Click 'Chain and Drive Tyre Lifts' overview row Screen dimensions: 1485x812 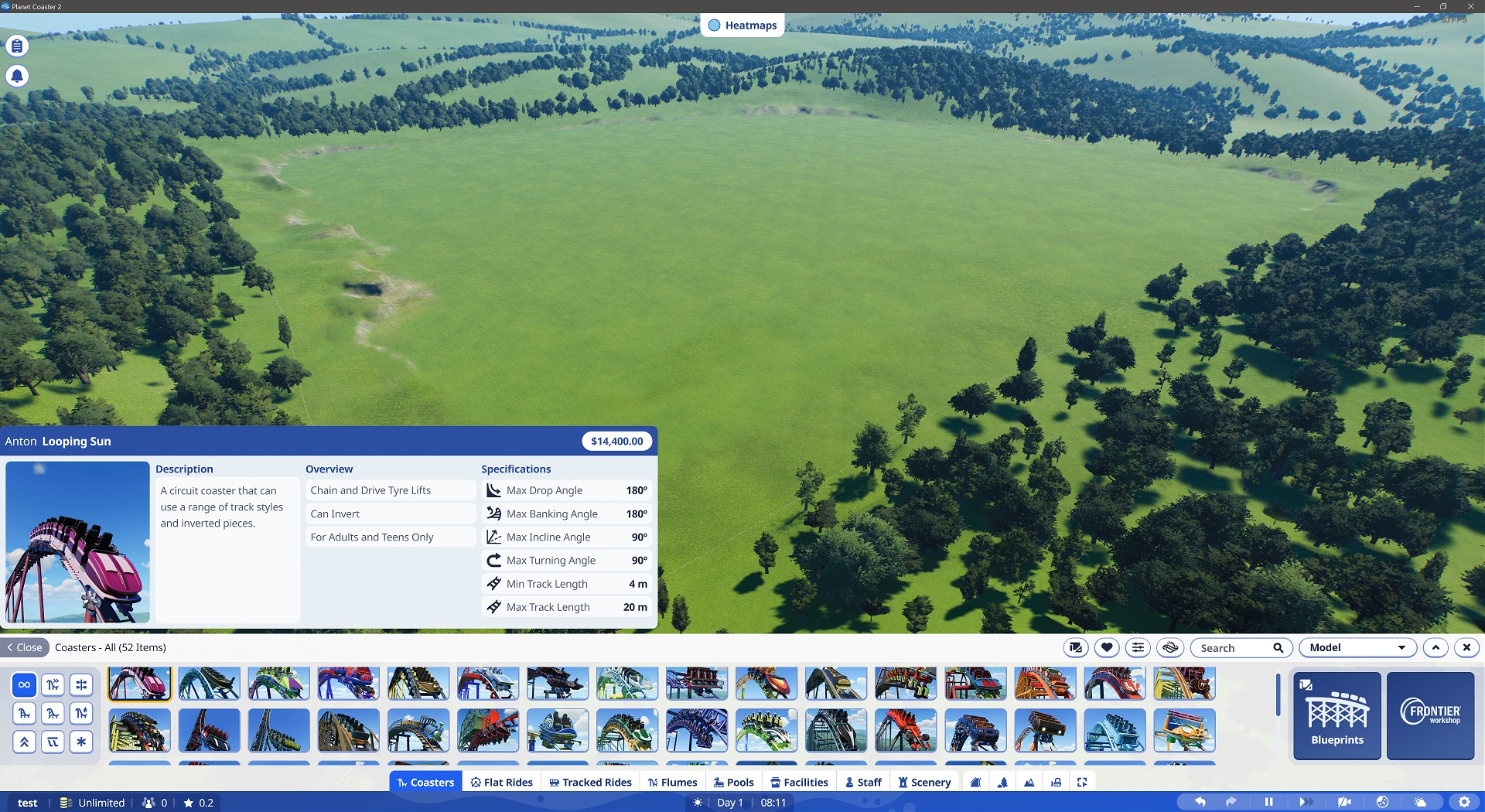(391, 490)
